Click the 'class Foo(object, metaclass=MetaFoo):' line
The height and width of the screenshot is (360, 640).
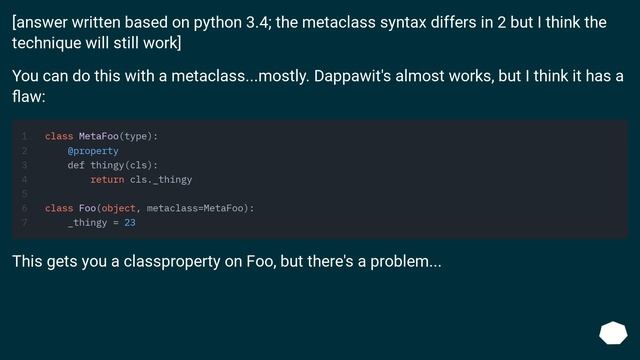click(149, 208)
